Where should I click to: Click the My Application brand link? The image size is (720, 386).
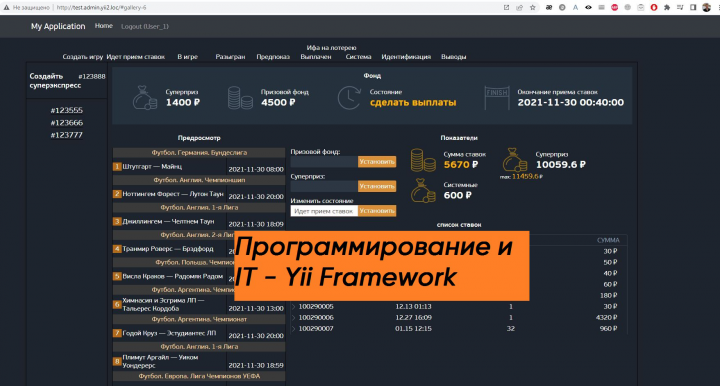pos(58,26)
